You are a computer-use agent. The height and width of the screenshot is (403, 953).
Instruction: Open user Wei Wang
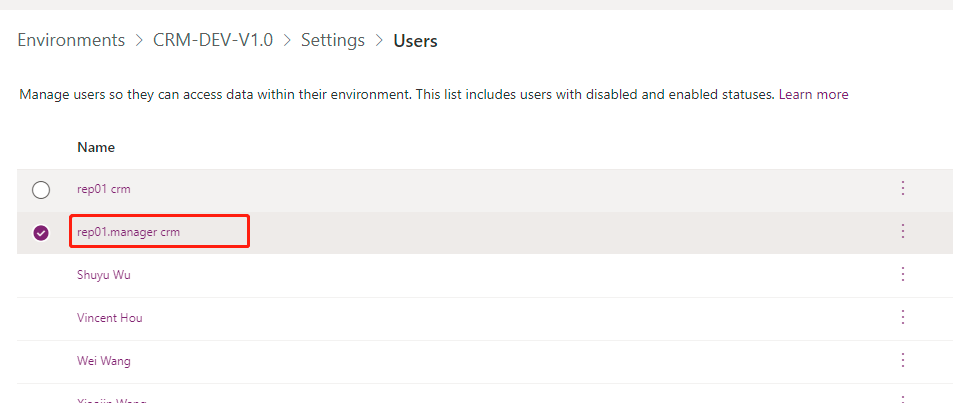(x=104, y=361)
